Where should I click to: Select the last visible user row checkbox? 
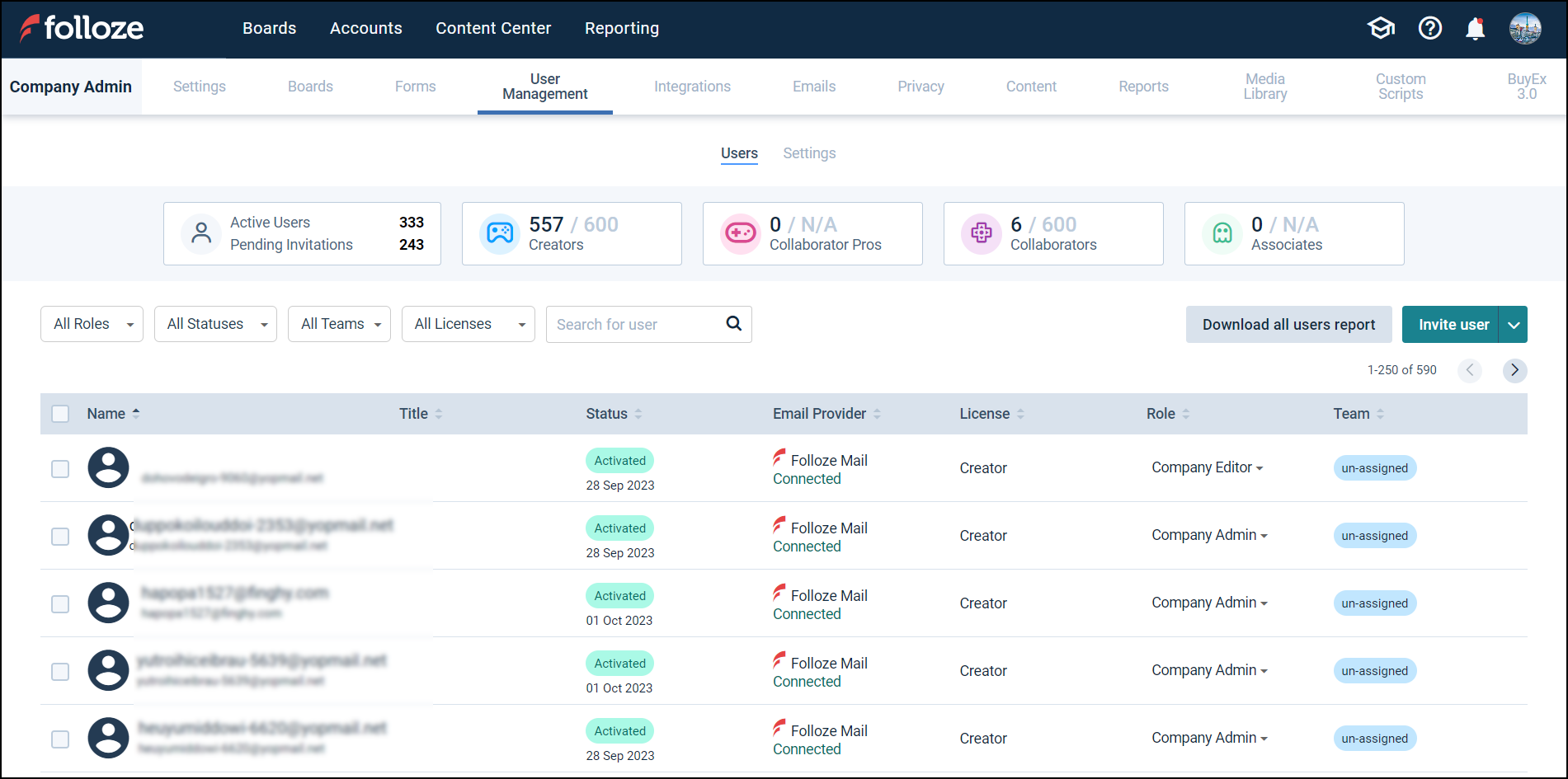60,739
